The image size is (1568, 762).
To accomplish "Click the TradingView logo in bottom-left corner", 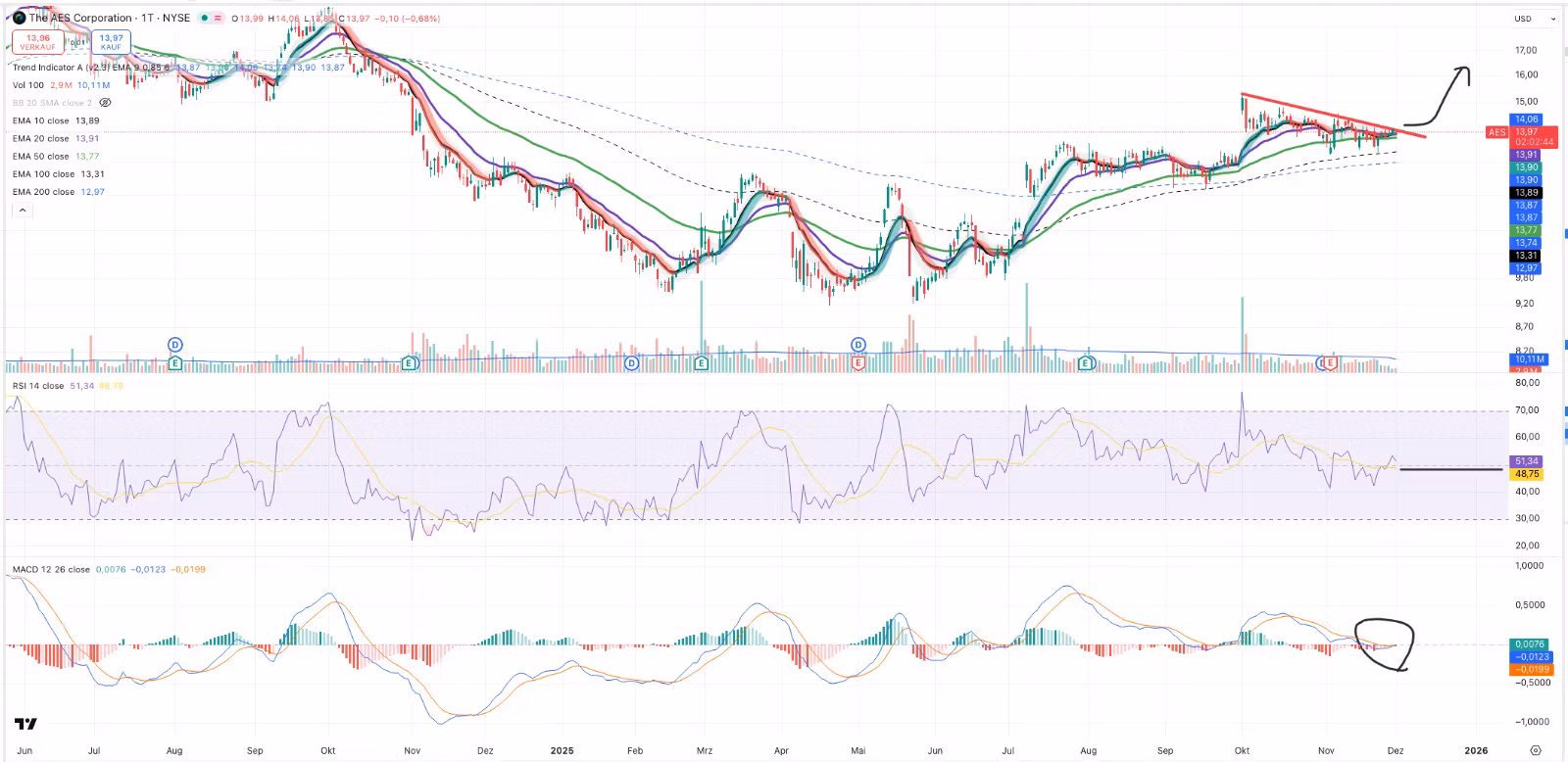I will coord(25,724).
